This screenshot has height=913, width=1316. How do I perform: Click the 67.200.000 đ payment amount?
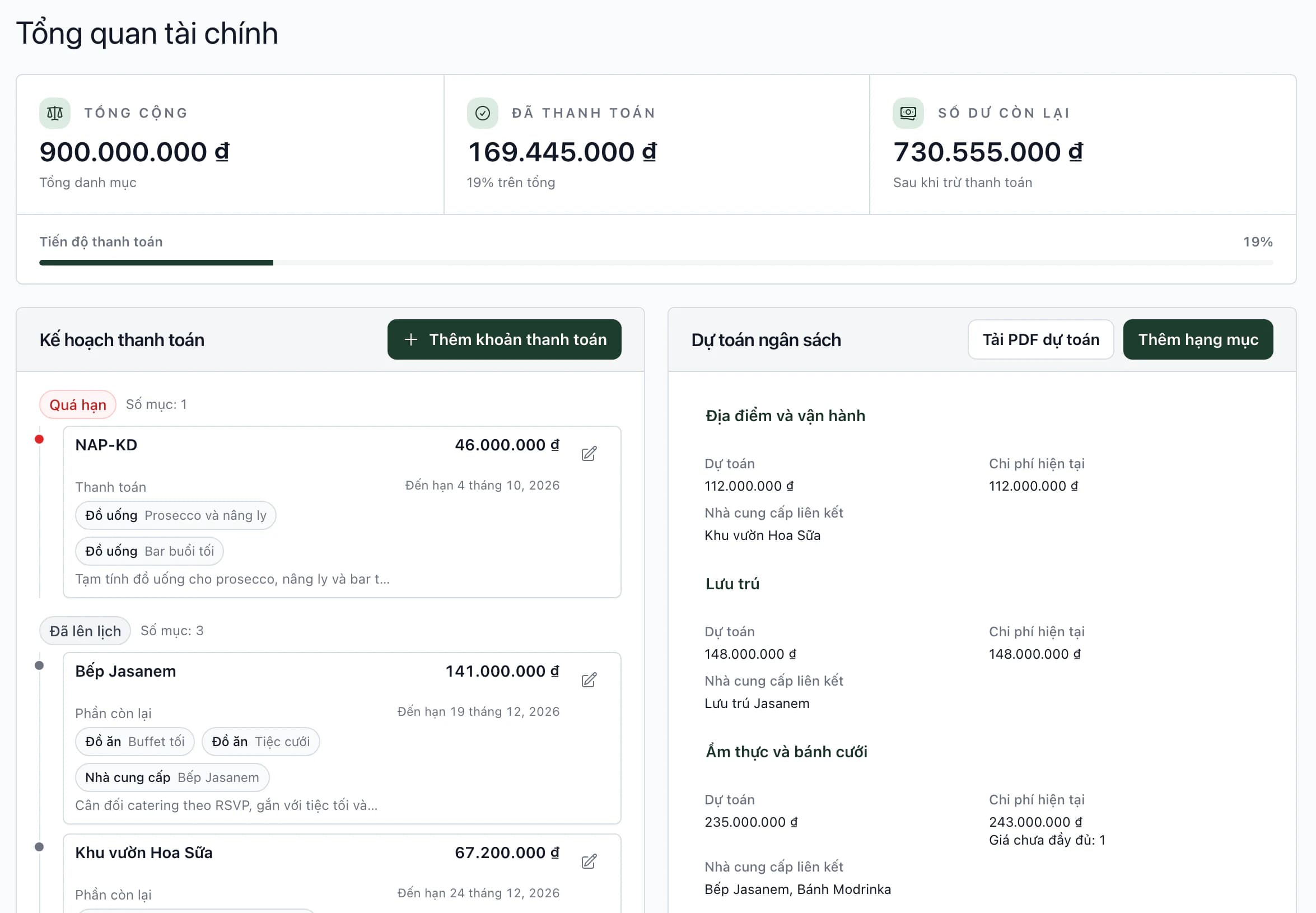pyautogui.click(x=507, y=853)
